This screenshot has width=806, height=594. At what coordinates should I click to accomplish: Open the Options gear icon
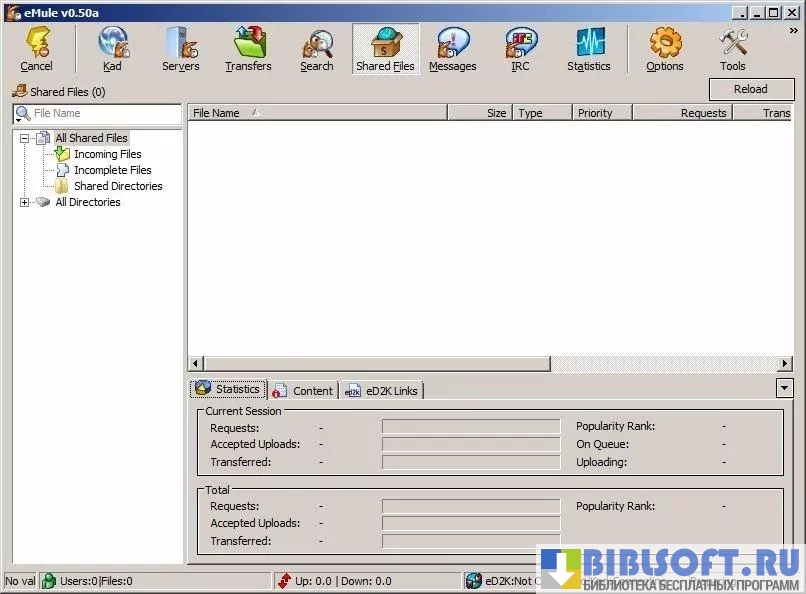tap(664, 49)
